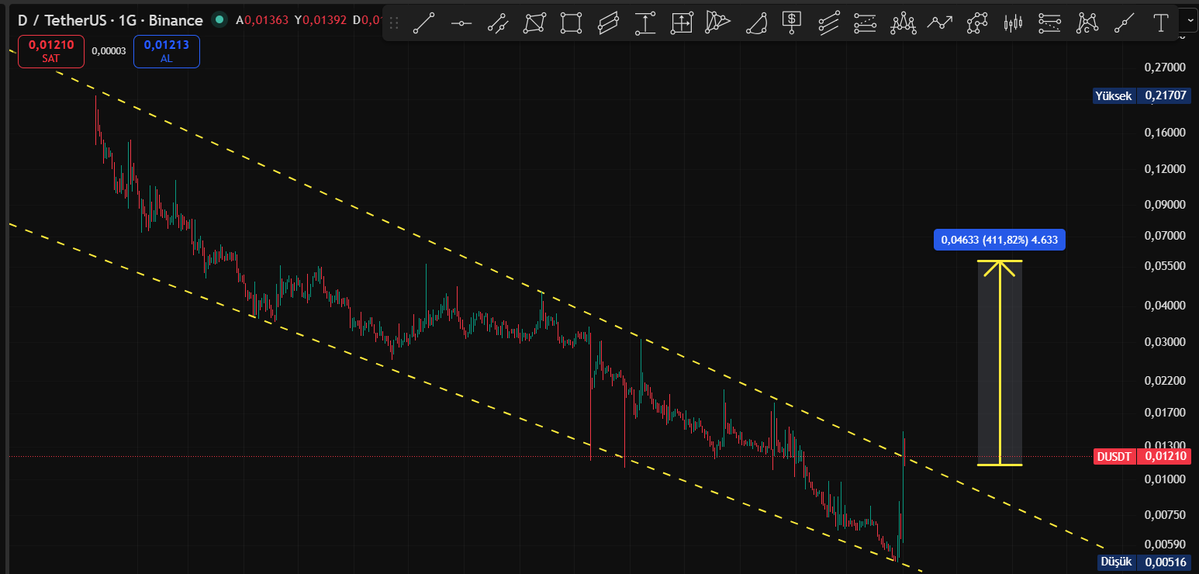Click the Y 0,01392 high value

pyautogui.click(x=320, y=21)
